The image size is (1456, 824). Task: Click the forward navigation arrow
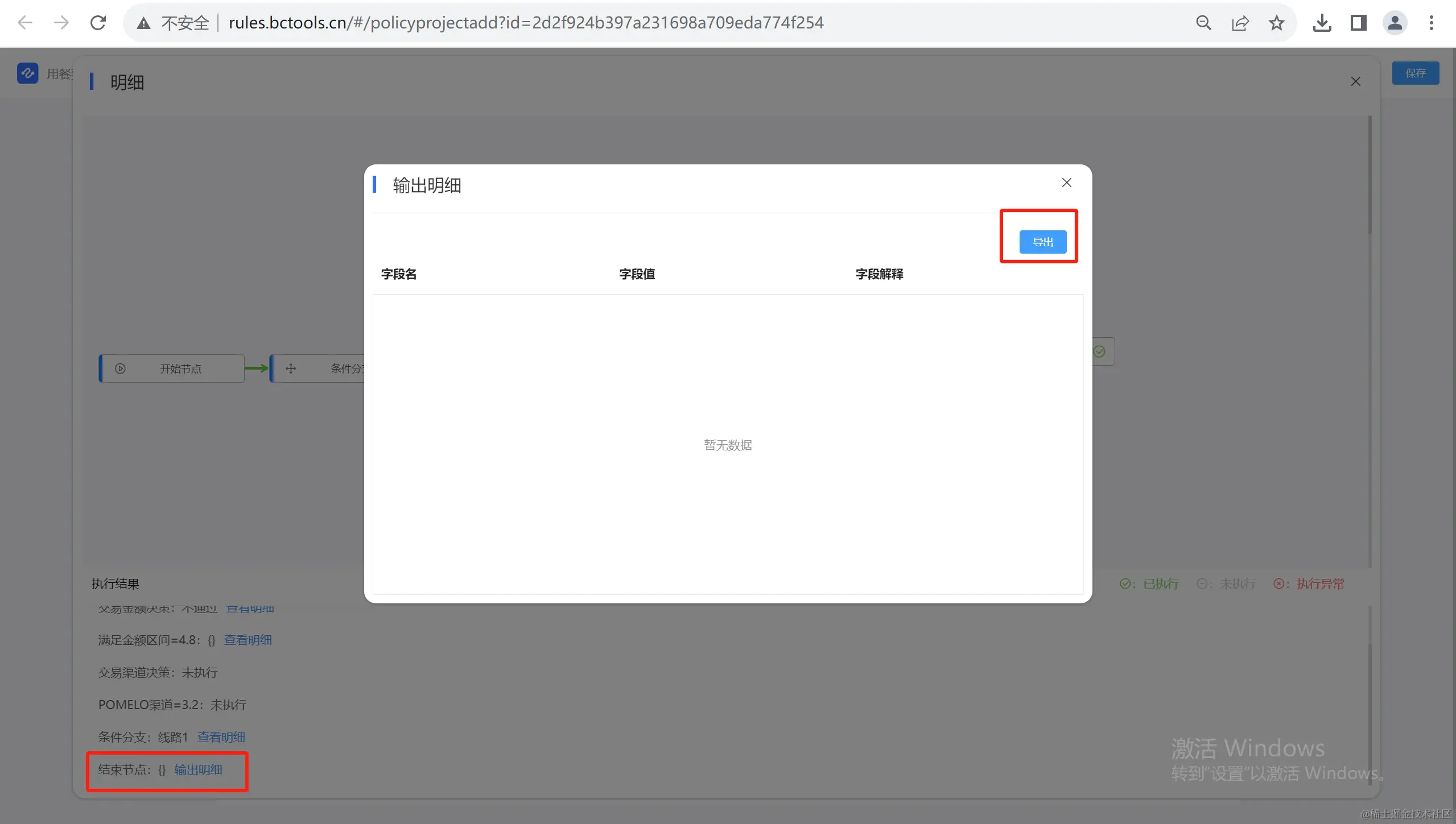pos(61,23)
